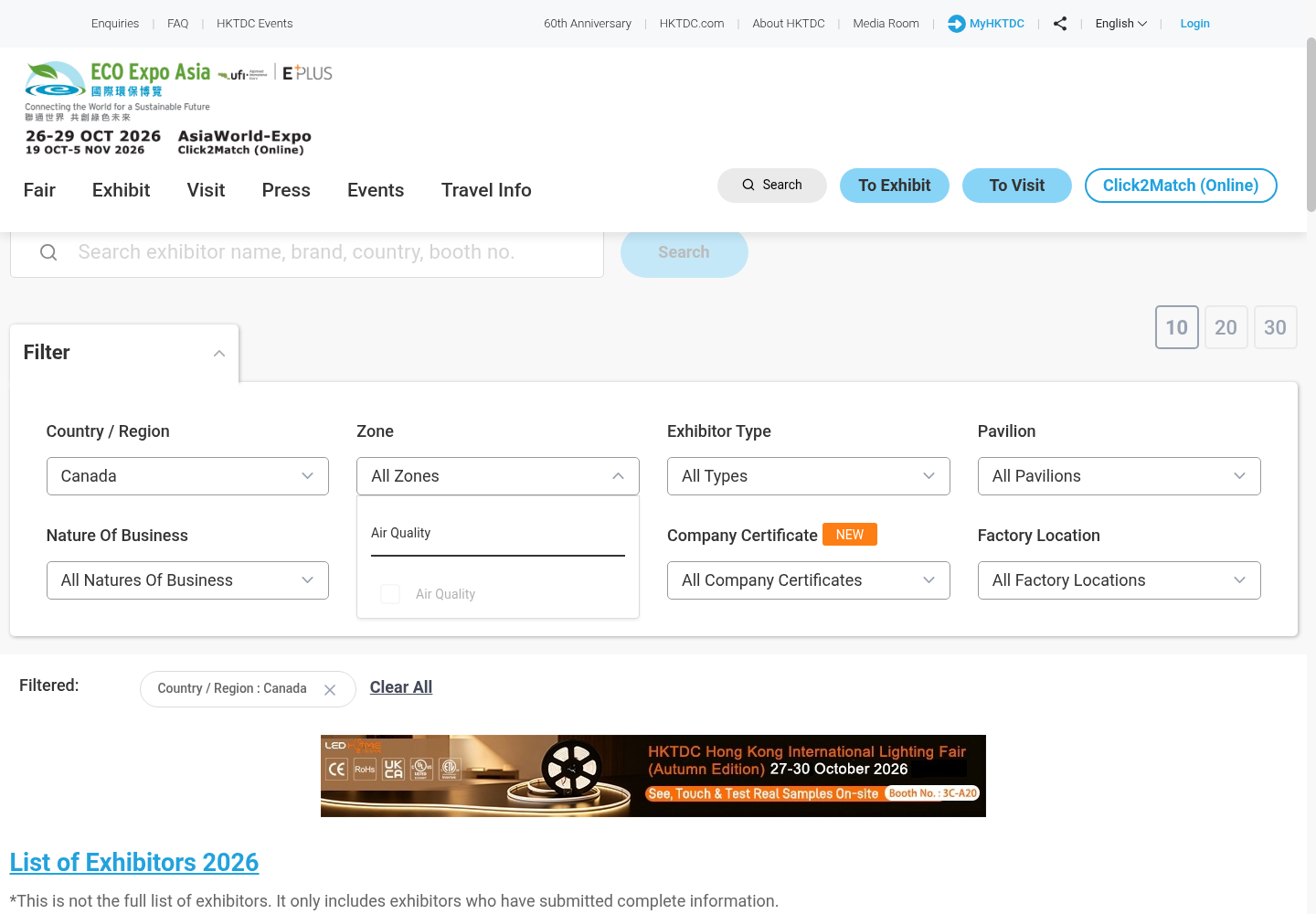Open the MyHKTDC account link
The width and height of the screenshot is (1316, 914).
986,24
